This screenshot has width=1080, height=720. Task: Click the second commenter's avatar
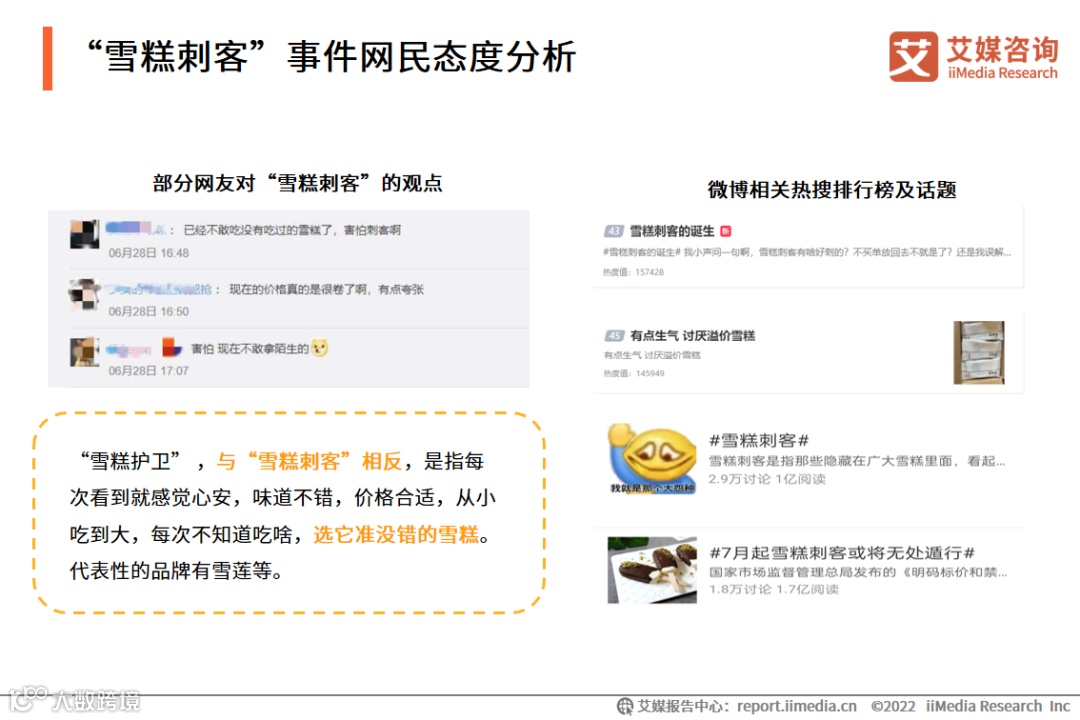[x=85, y=294]
